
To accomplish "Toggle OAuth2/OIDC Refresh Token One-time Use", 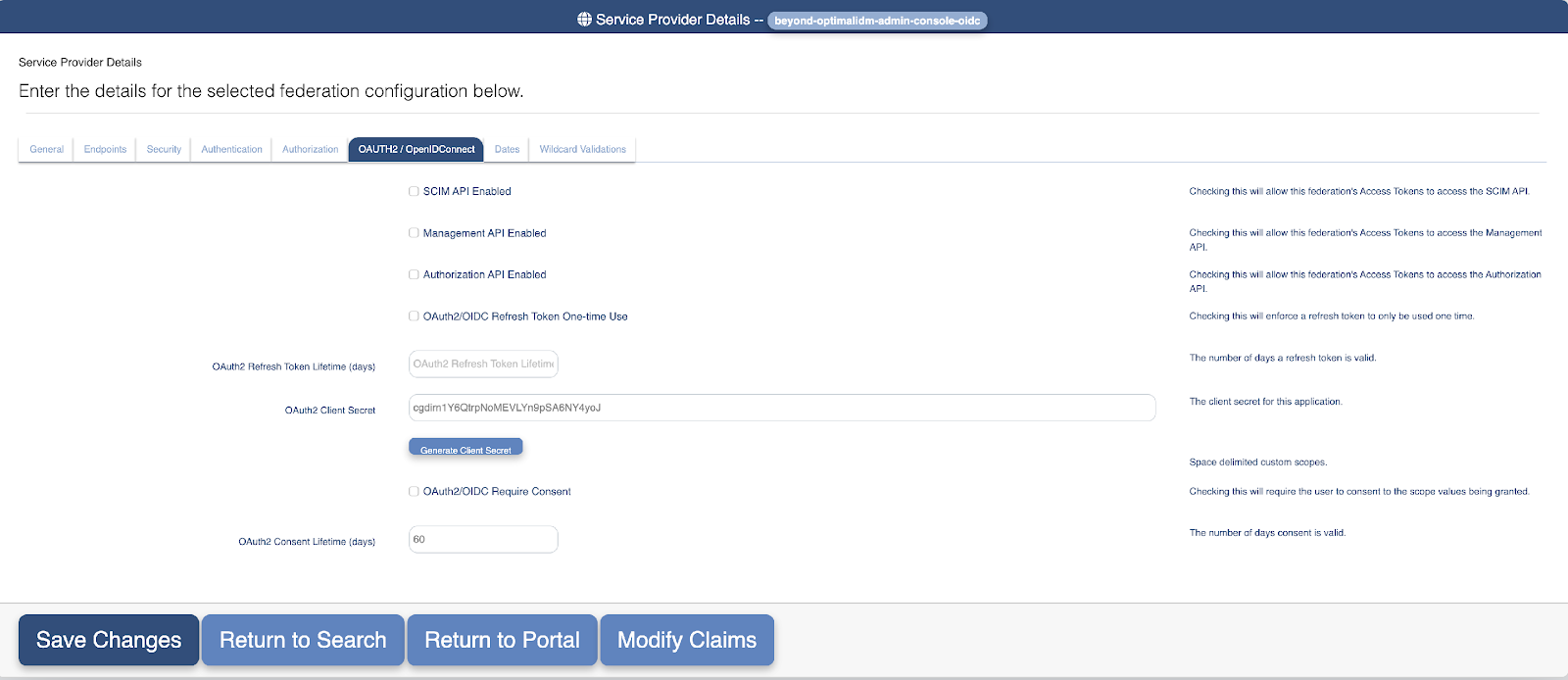I will click(414, 316).
